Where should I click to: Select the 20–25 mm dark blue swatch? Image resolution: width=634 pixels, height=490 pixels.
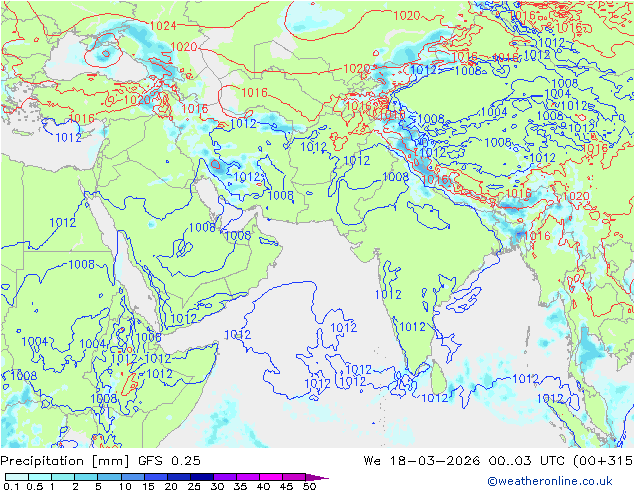[178, 477]
